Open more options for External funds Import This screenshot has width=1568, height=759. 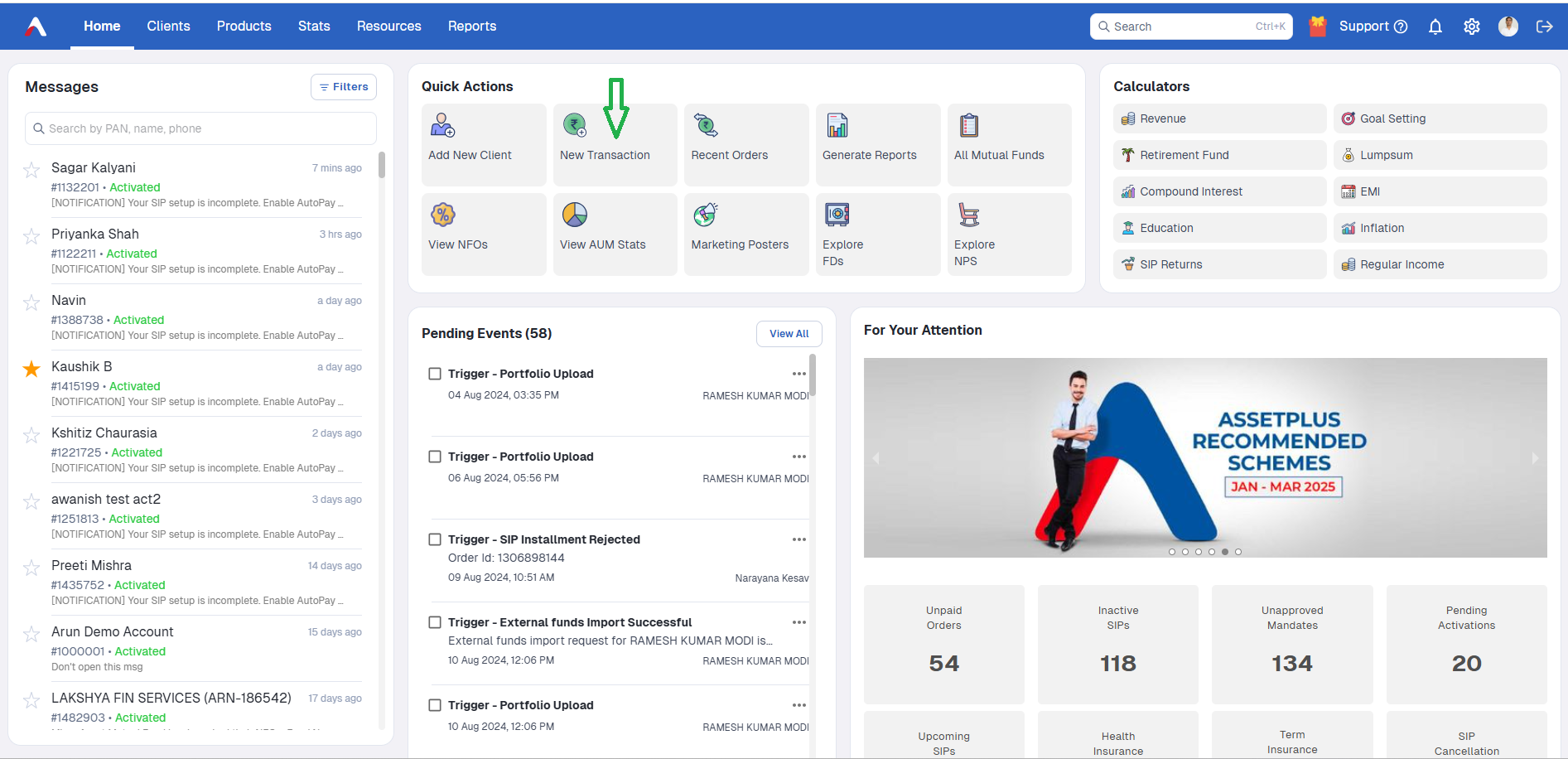pos(798,622)
